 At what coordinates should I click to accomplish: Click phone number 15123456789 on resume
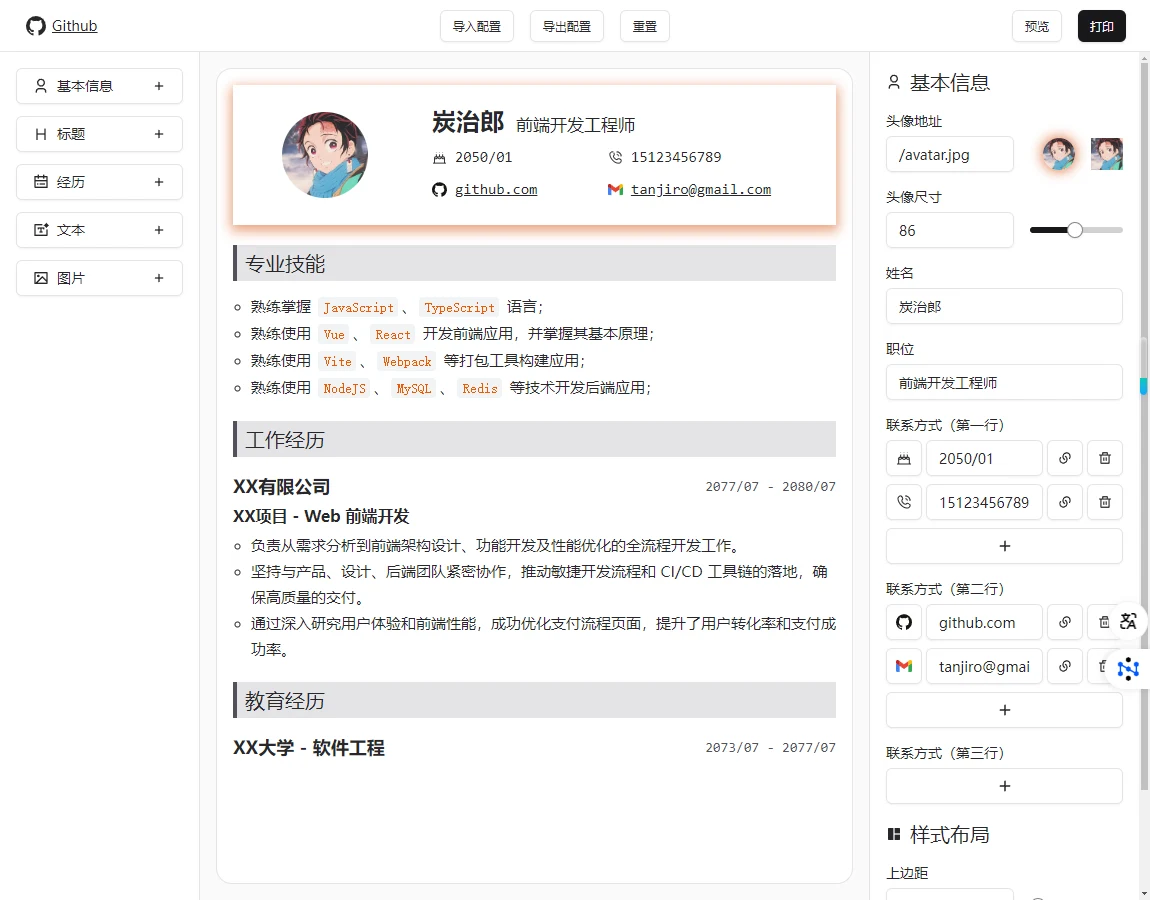point(675,157)
